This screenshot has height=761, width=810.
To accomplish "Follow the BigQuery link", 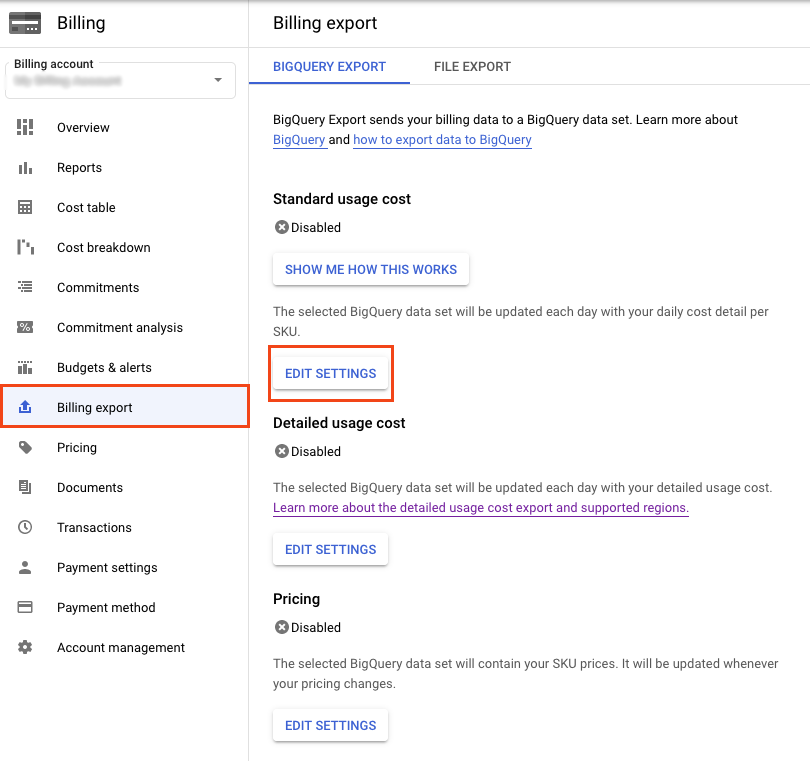I will (x=299, y=140).
